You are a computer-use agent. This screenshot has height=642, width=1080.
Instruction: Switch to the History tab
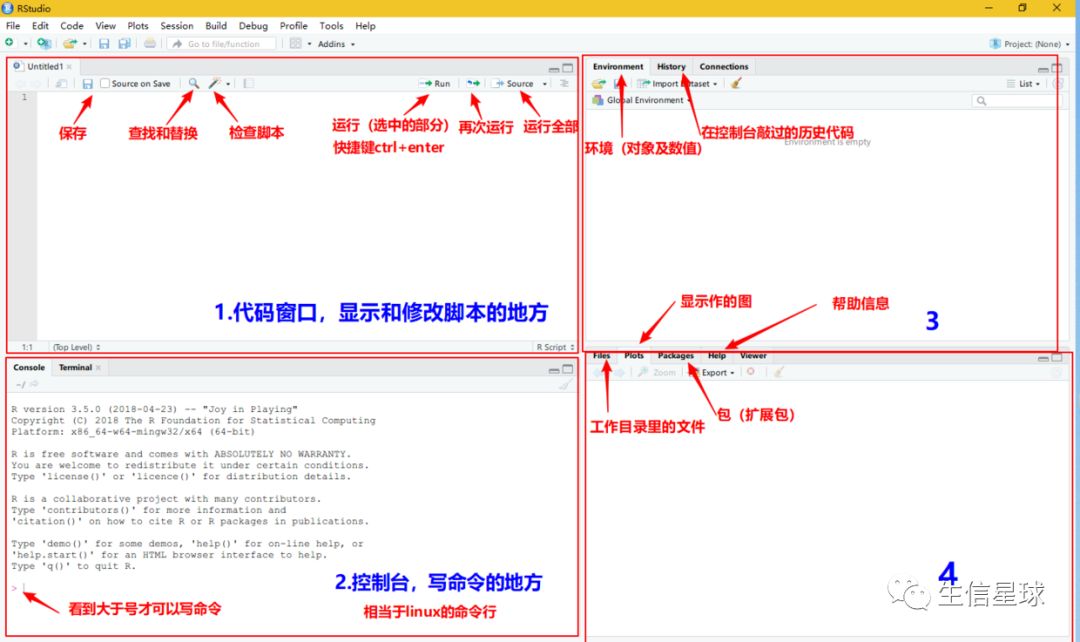click(x=671, y=66)
